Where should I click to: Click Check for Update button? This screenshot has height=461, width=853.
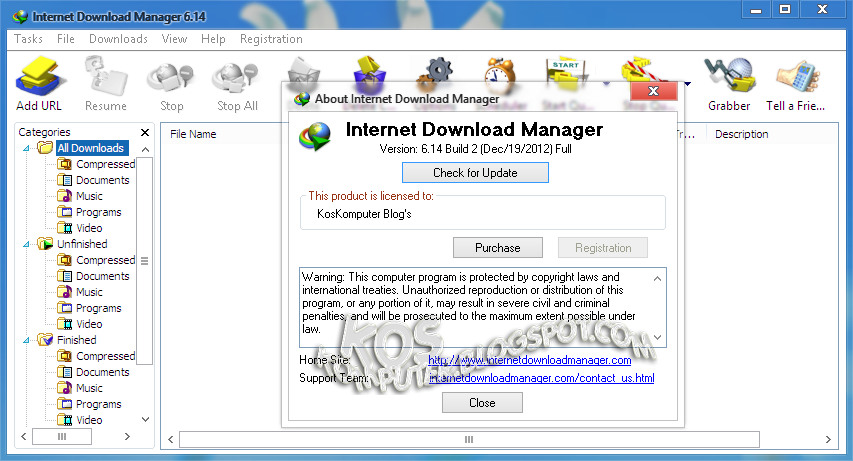[475, 173]
